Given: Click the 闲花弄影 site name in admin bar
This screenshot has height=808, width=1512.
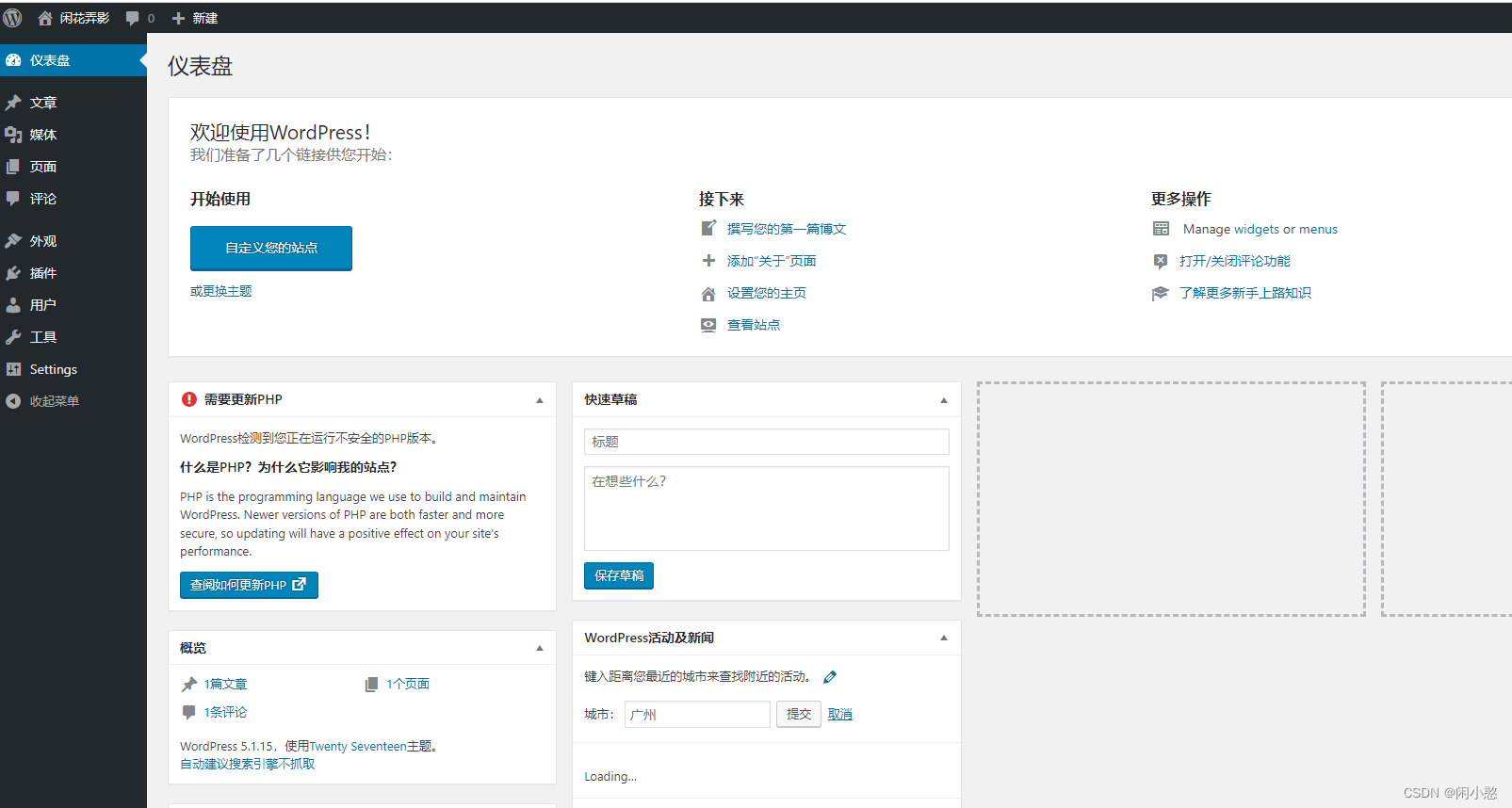Looking at the screenshot, I should point(85,18).
